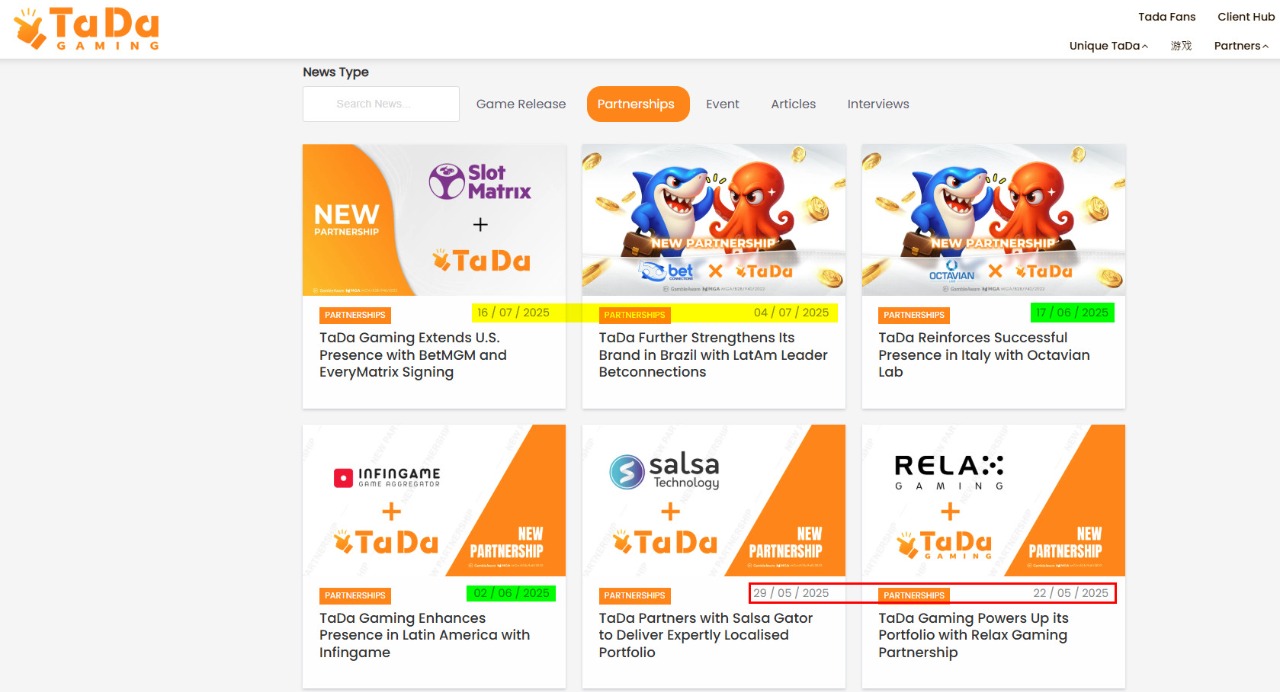The width and height of the screenshot is (1280, 692).
Task: Open article about BetMGM and EveryMatrix signing
Action: click(413, 355)
